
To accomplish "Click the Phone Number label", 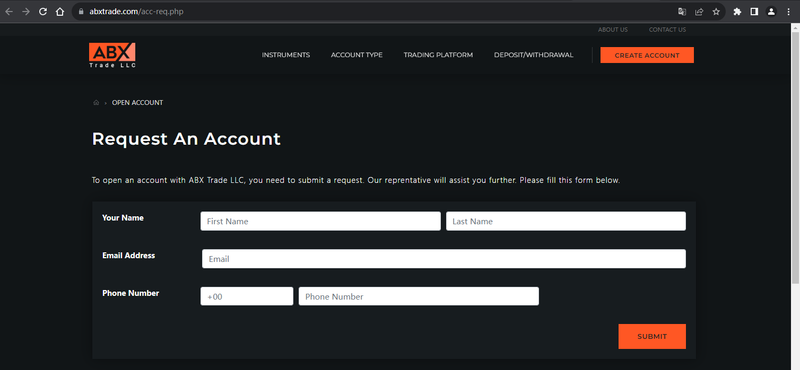I will 131,293.
